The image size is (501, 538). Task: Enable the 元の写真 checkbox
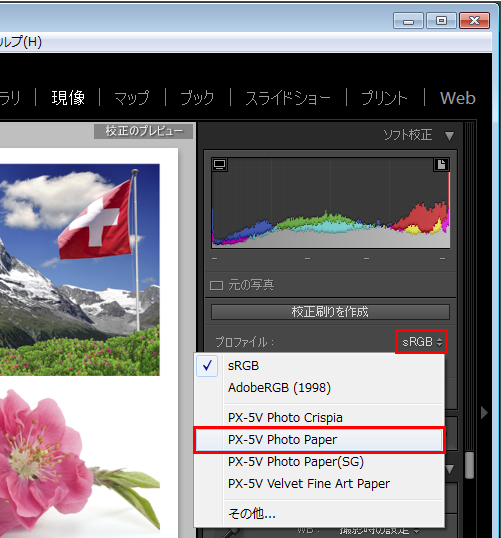coord(216,285)
